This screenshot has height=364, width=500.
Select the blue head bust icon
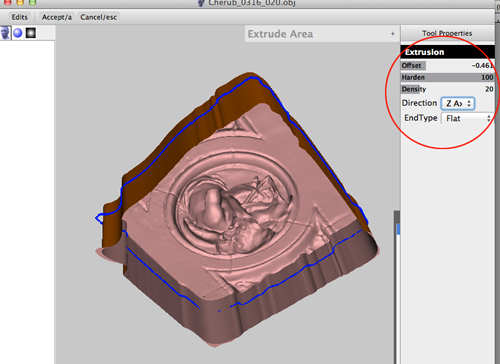tap(5, 33)
